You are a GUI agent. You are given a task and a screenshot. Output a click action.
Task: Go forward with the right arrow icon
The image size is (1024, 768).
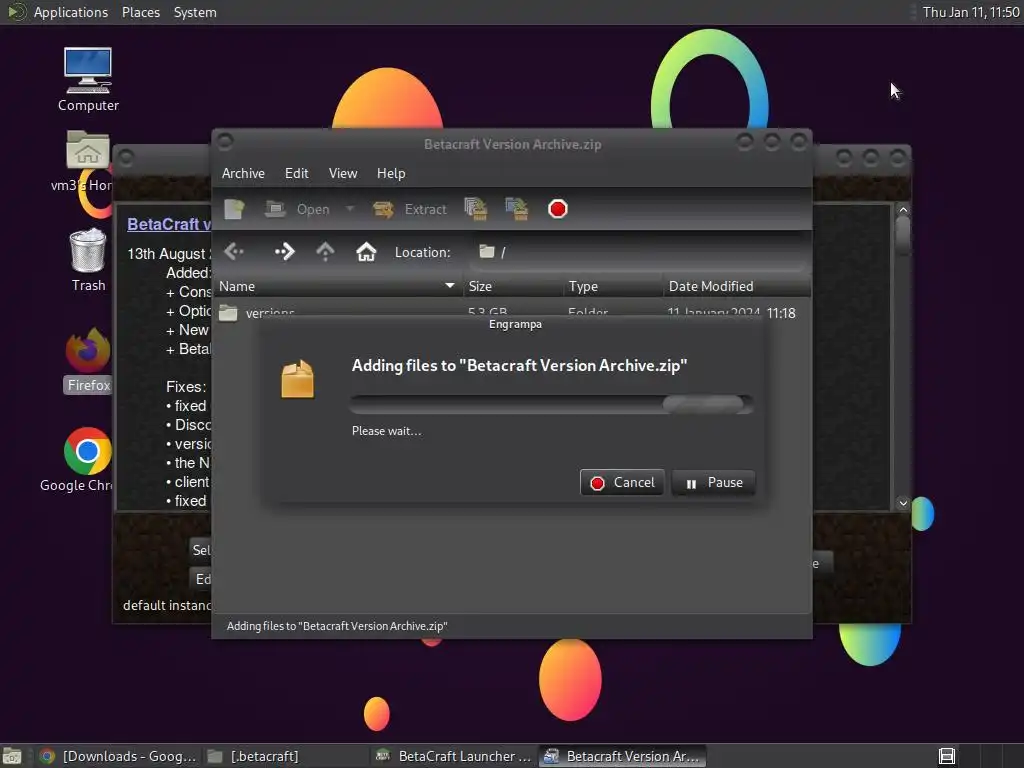[285, 251]
